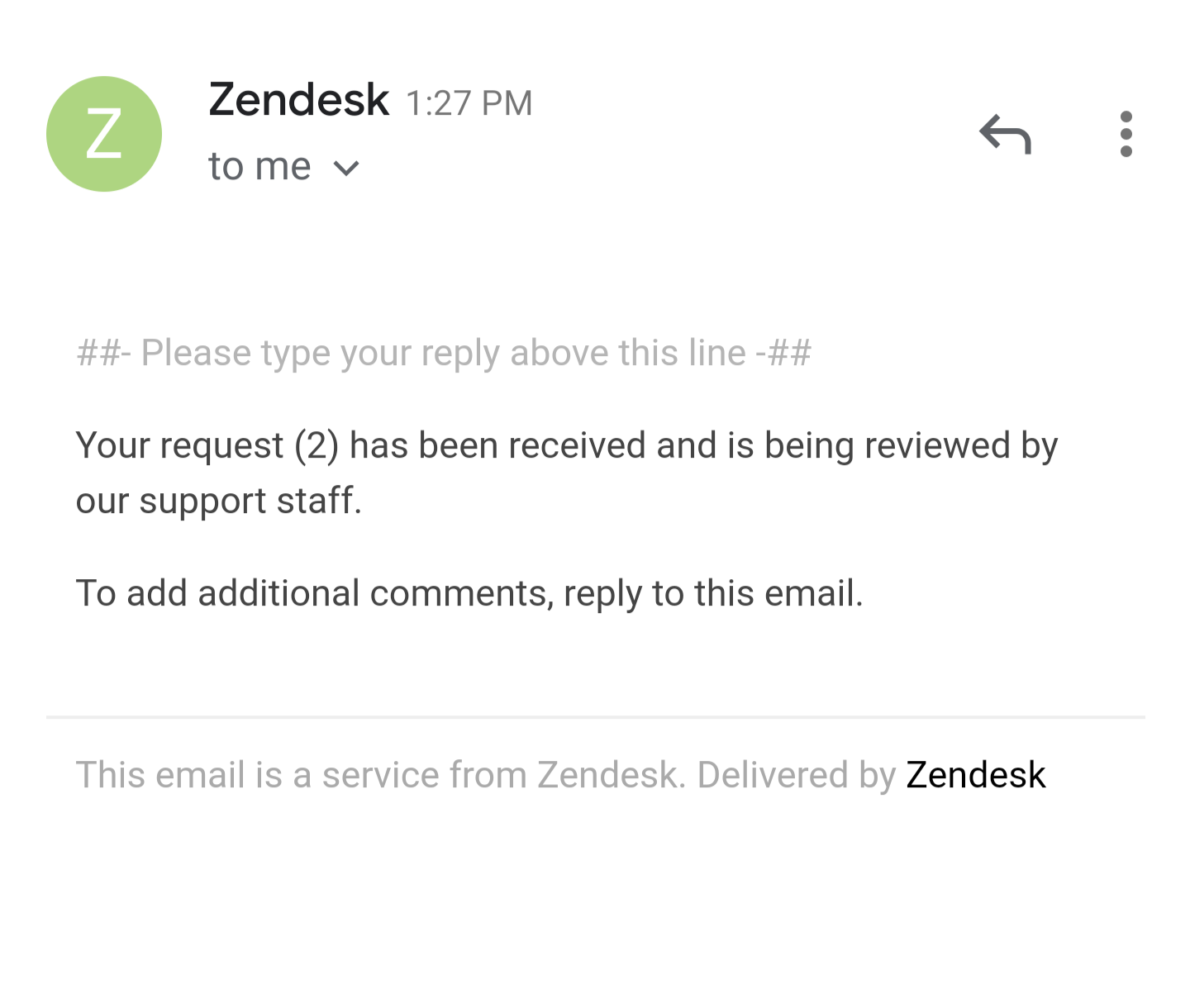Click the 'To add additional comments' sentence

pyautogui.click(x=314, y=594)
